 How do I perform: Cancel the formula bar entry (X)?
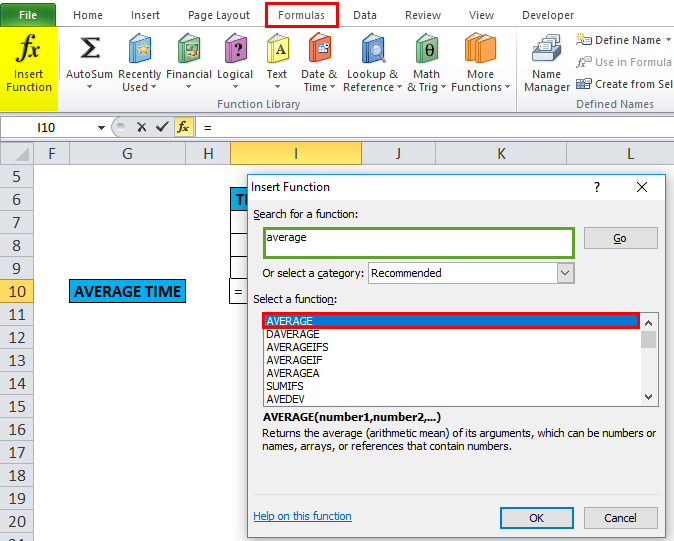click(x=141, y=127)
